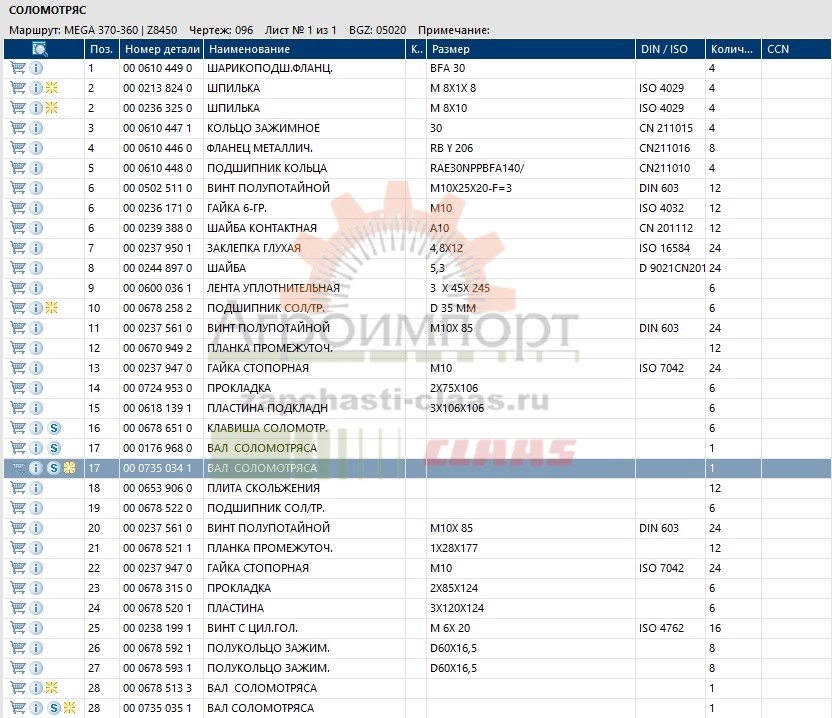Open info for ШАРИКОПОДШ.ФЛАНЦ. row
832x718 pixels.
point(36,68)
